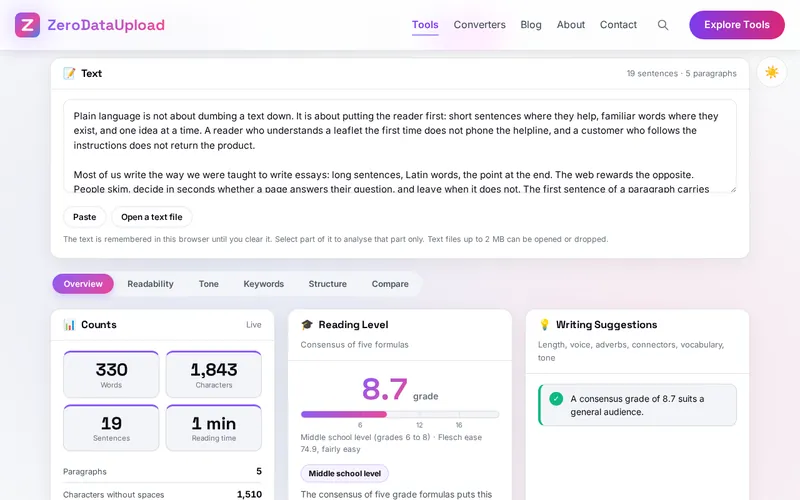The height and width of the screenshot is (500, 800).
Task: Click the Writing Suggestions heading
Action: 607,325
